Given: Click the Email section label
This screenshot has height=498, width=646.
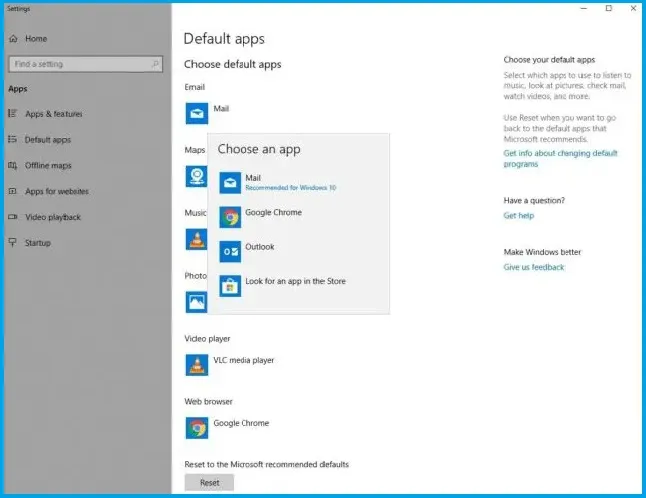Looking at the screenshot, I should 194,87.
